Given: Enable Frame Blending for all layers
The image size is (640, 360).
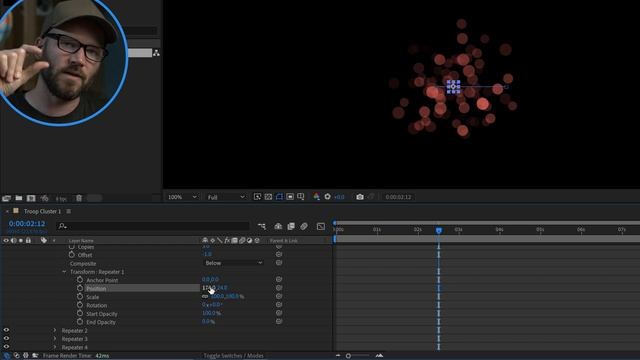Looking at the screenshot, I should click(291, 226).
